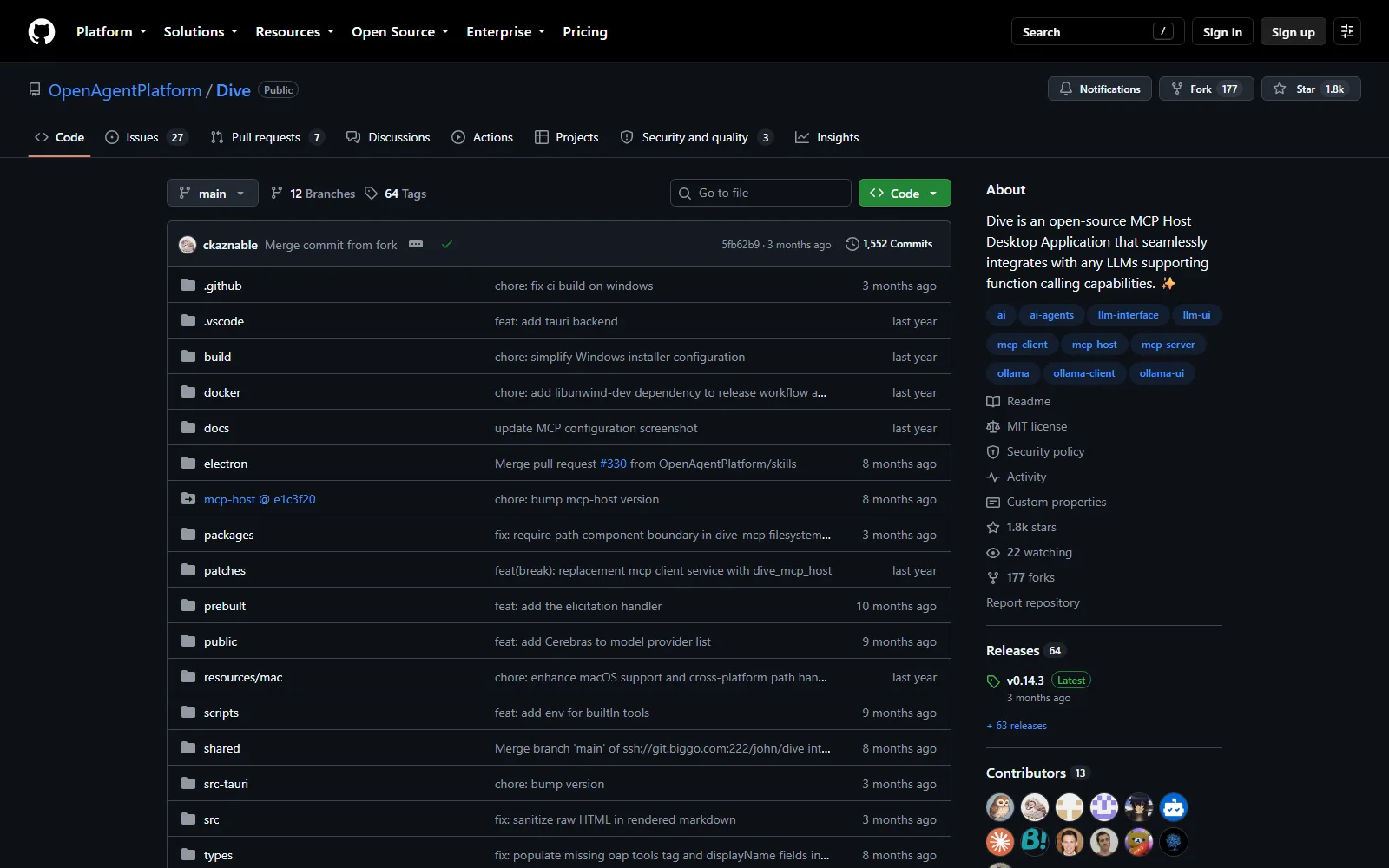Image resolution: width=1389 pixels, height=868 pixels.
Task: Go to the Pricing page
Action: point(585,32)
